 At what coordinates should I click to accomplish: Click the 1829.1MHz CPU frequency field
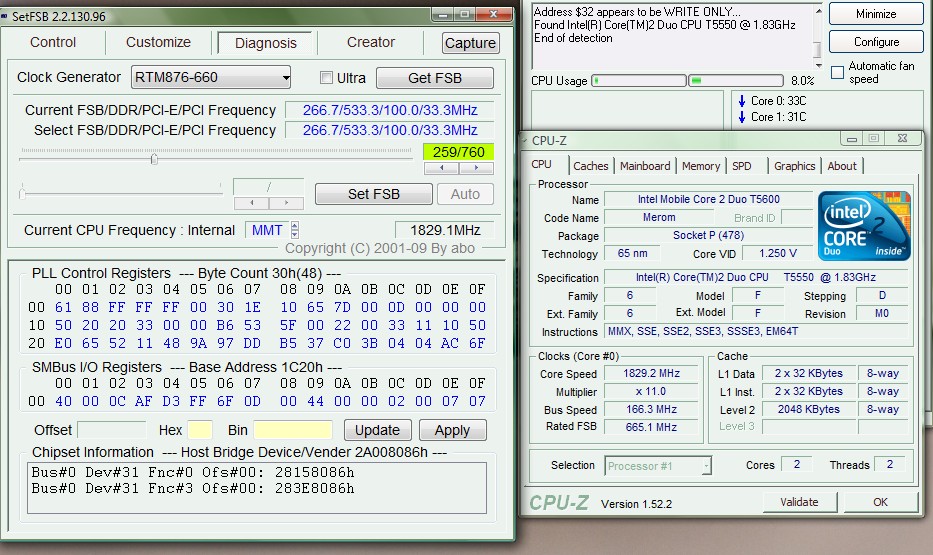point(444,230)
